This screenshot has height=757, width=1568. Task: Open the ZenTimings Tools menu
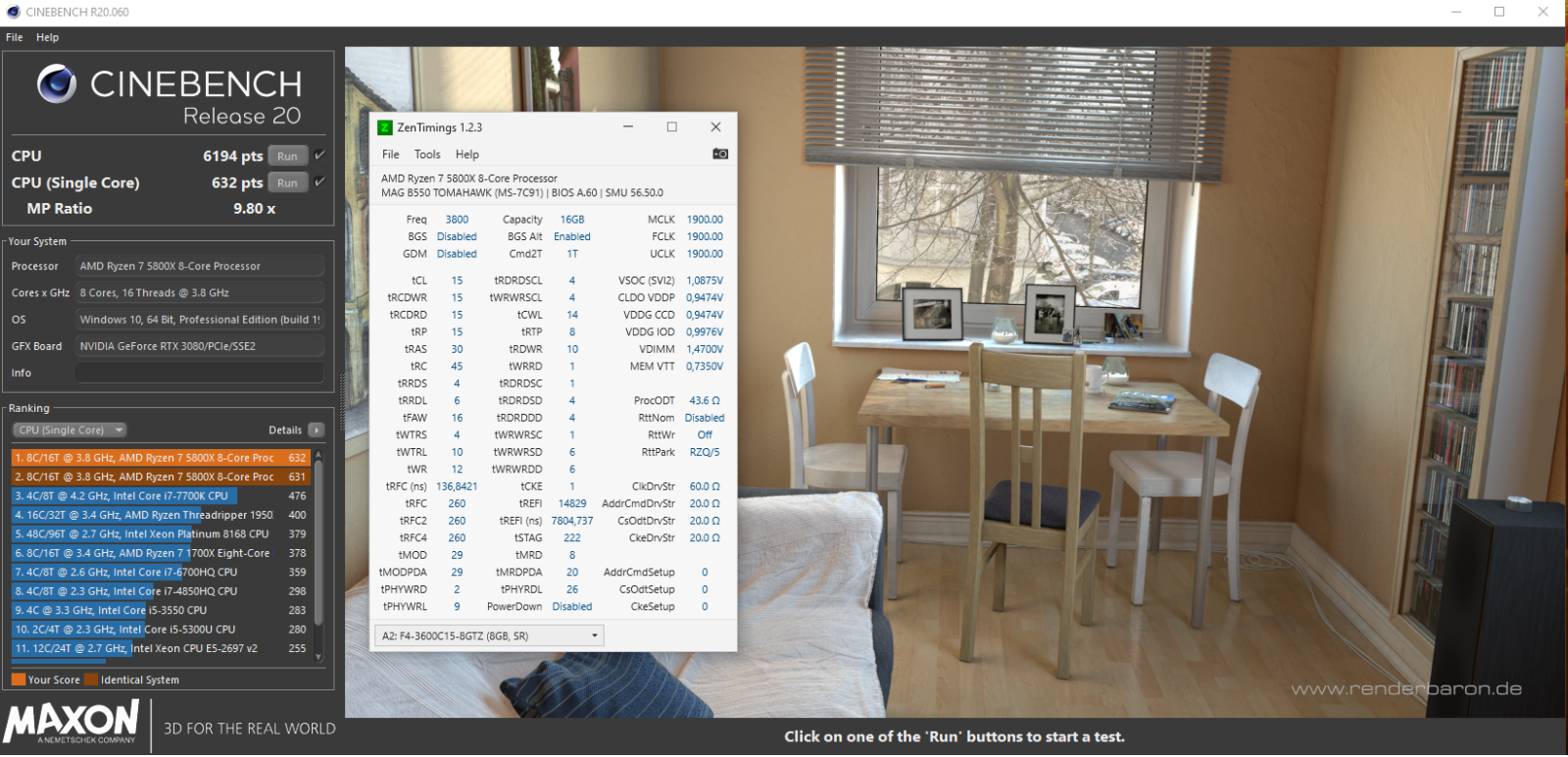pos(427,154)
